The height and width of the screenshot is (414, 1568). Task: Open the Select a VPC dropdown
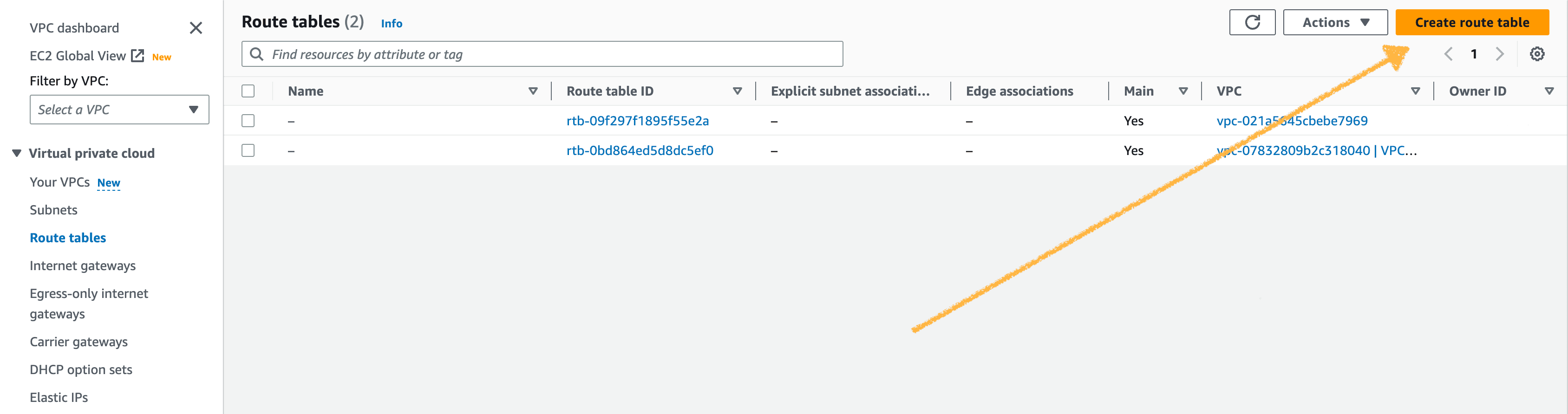[119, 110]
